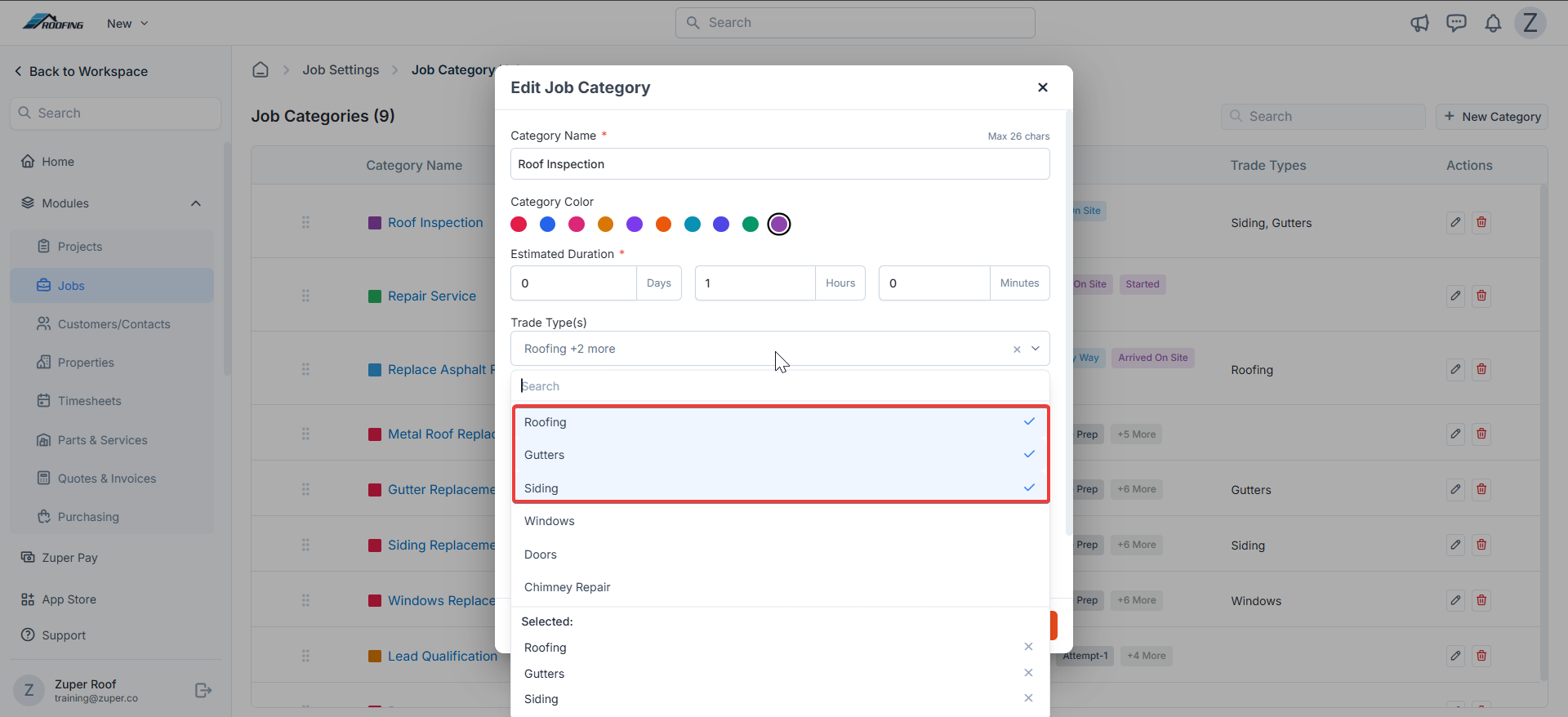Viewport: 1568px width, 717px height.
Task: Open the Repair Service category link
Action: (431, 296)
